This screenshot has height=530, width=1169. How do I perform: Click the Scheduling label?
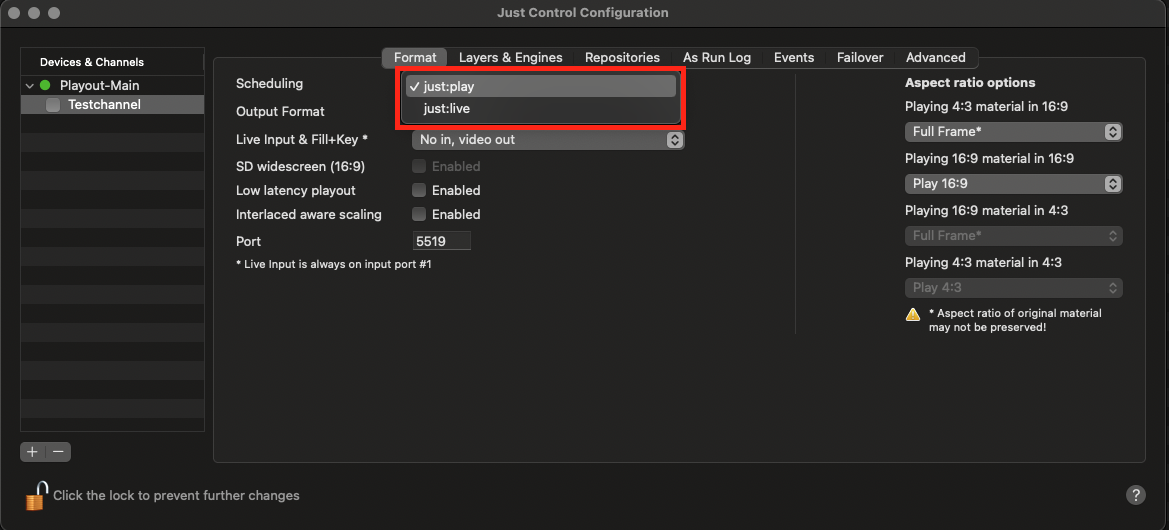click(269, 83)
